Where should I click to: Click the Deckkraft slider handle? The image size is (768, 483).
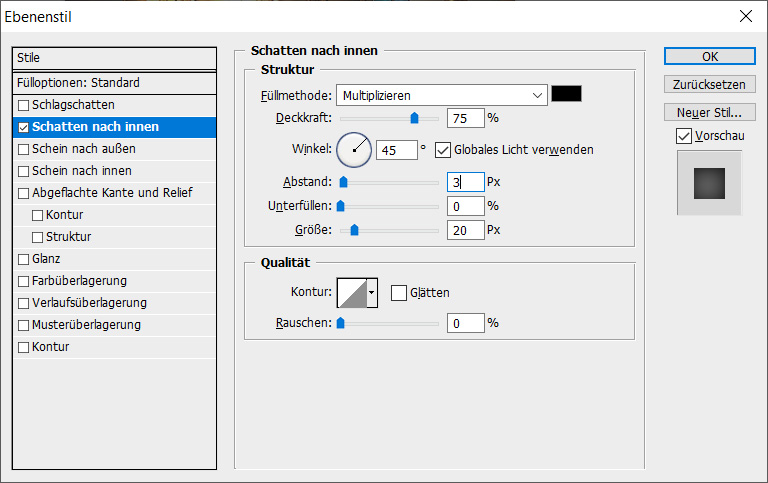(x=414, y=118)
